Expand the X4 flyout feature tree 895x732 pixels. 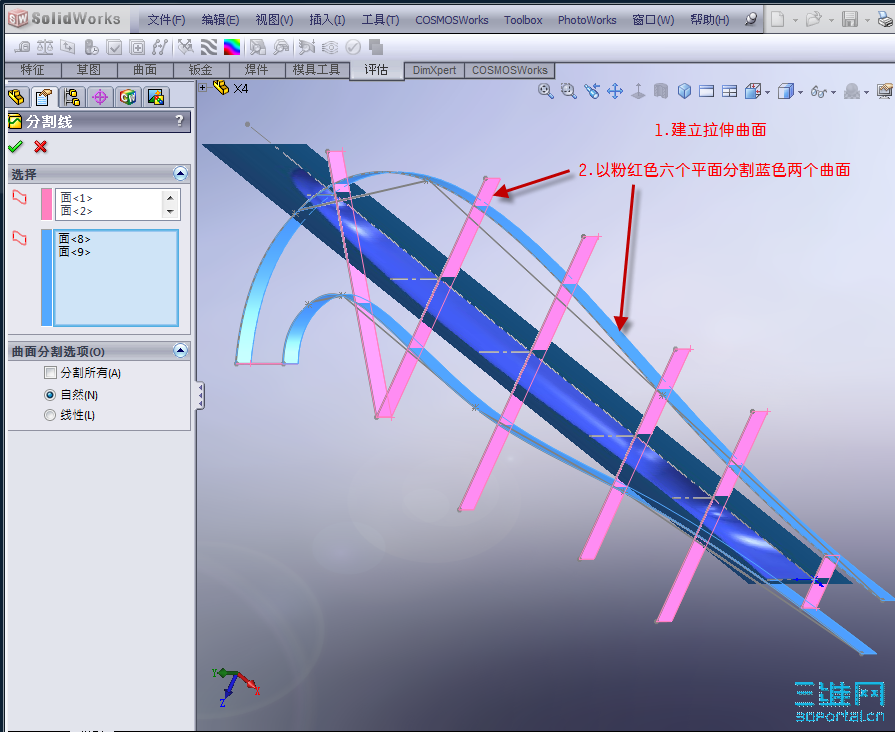(203, 87)
